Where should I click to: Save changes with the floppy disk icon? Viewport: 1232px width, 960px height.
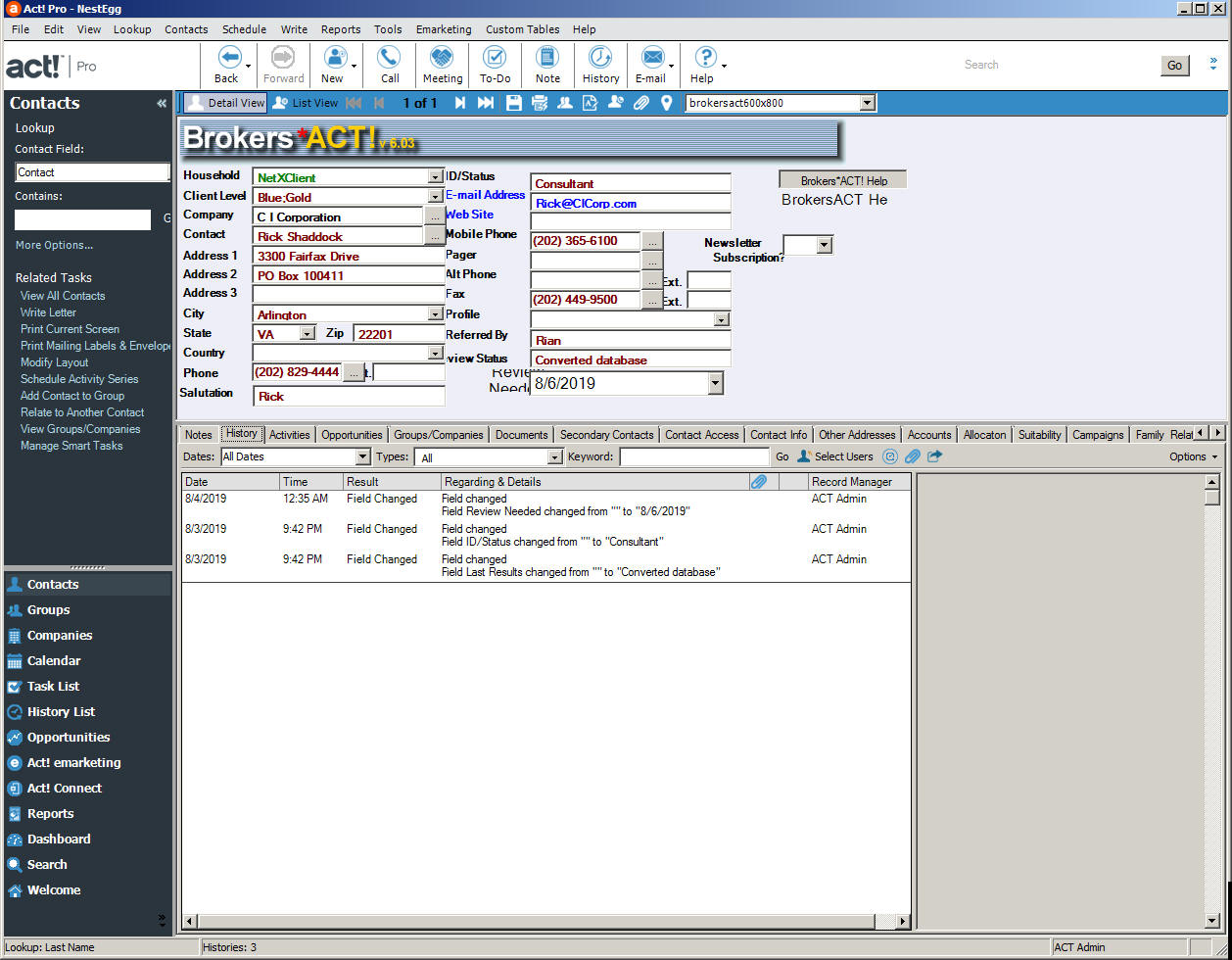[x=514, y=103]
